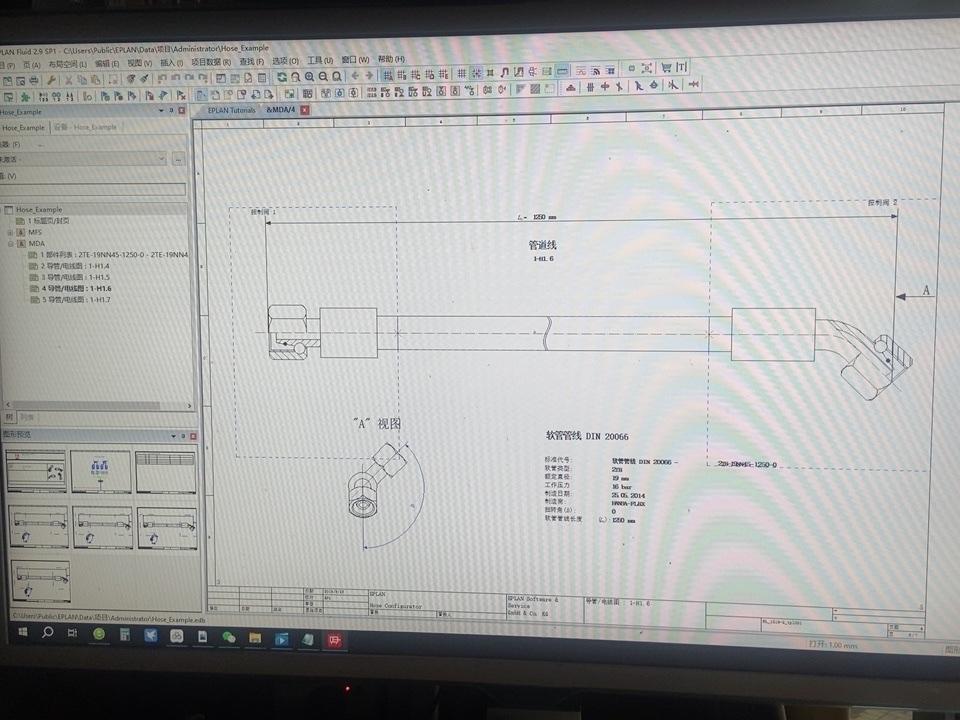Click the previous page arrow icon
Image resolution: width=960 pixels, height=720 pixels.
point(354,76)
